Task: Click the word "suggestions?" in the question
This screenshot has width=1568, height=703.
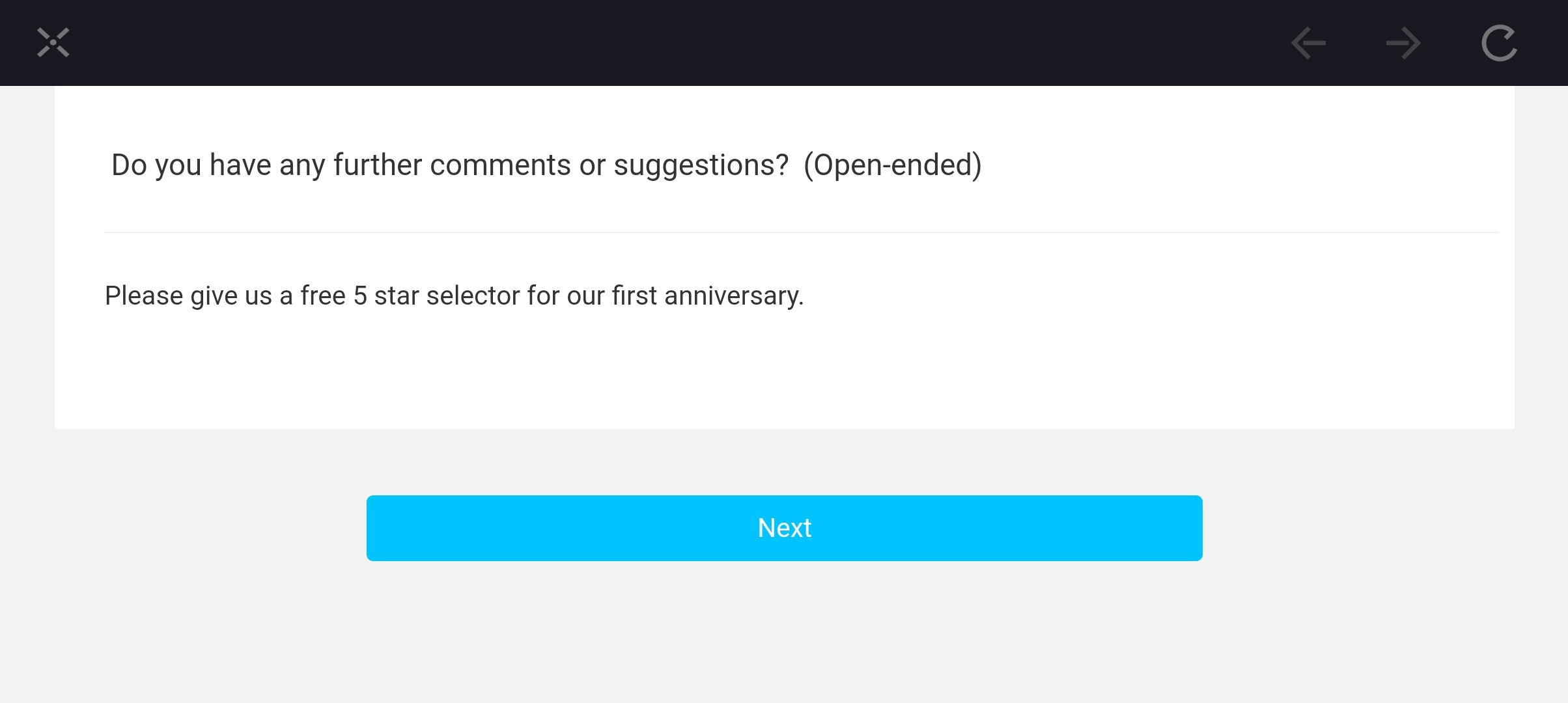Action: point(701,165)
